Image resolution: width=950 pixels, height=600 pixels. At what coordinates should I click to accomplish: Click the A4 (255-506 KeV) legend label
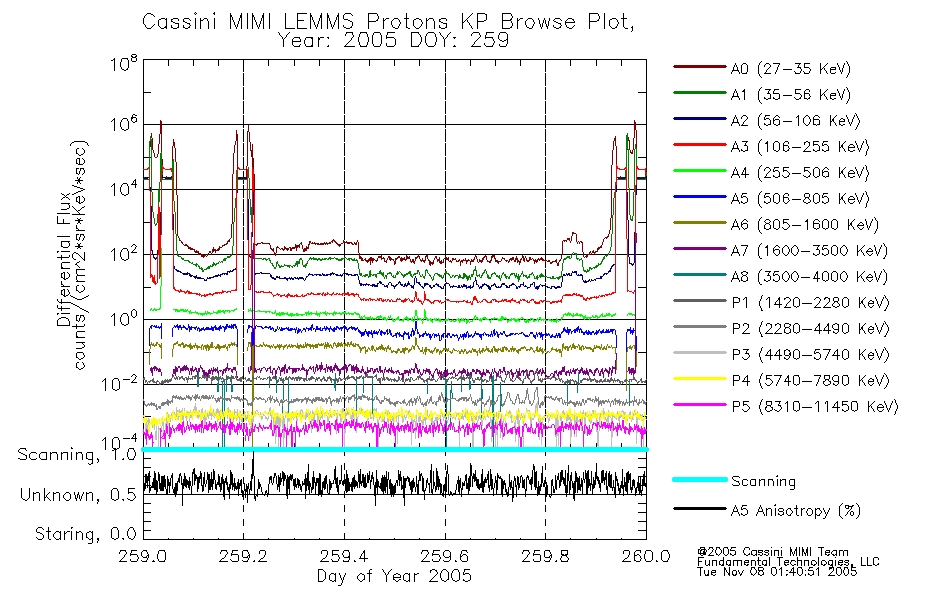click(x=800, y=173)
